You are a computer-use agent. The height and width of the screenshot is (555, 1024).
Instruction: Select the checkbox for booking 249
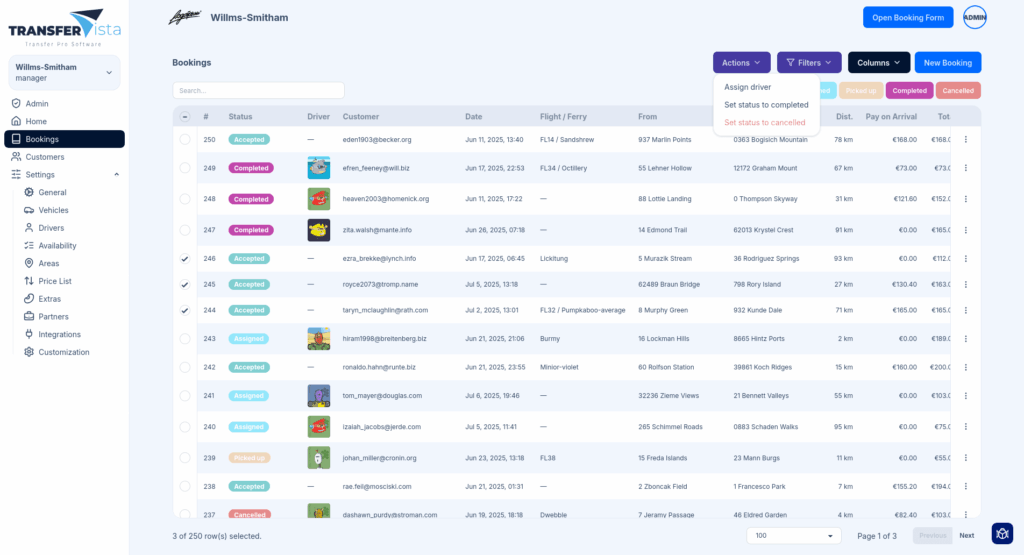coord(185,168)
